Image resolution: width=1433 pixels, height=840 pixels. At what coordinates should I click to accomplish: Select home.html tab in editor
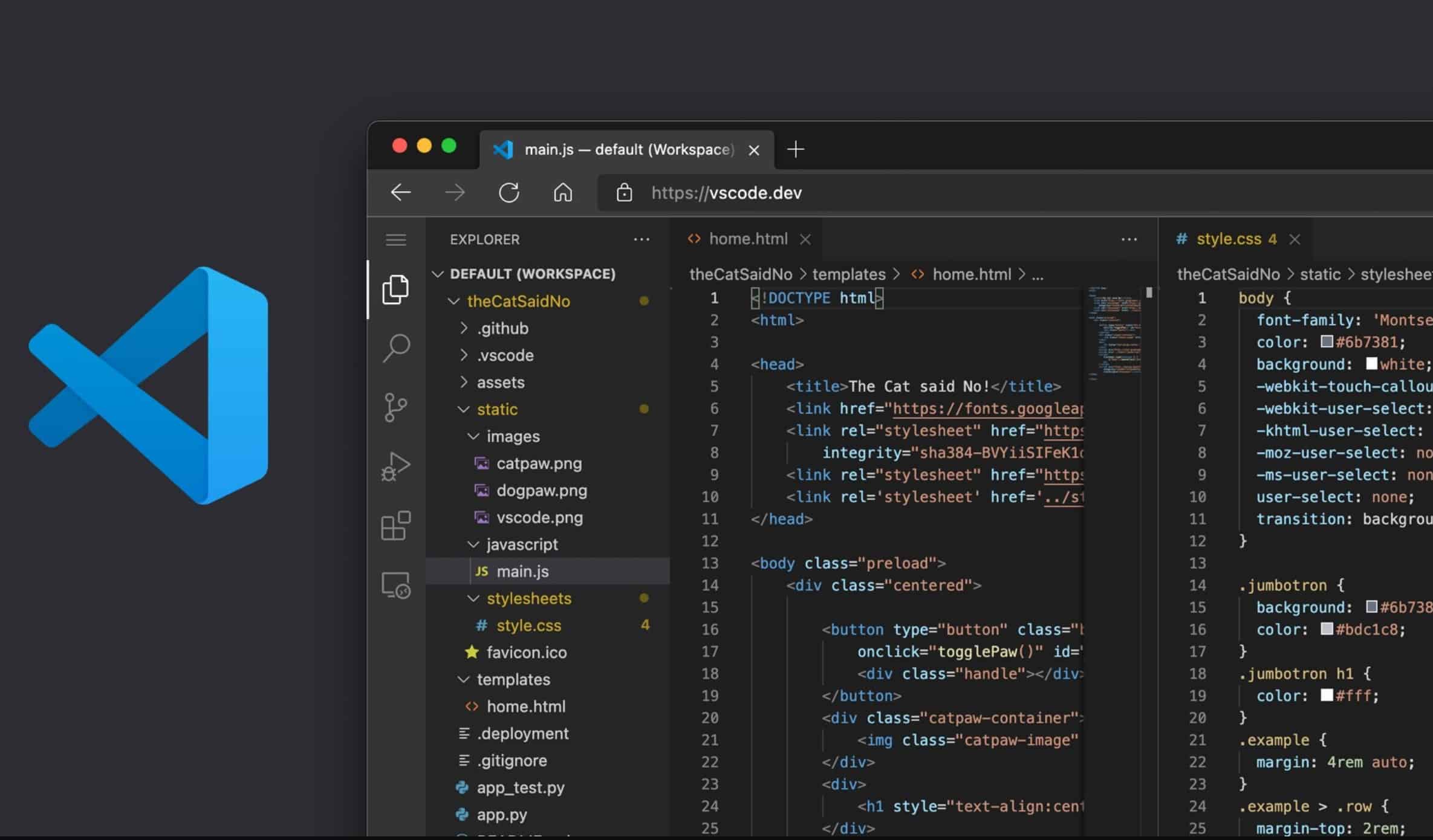(749, 238)
